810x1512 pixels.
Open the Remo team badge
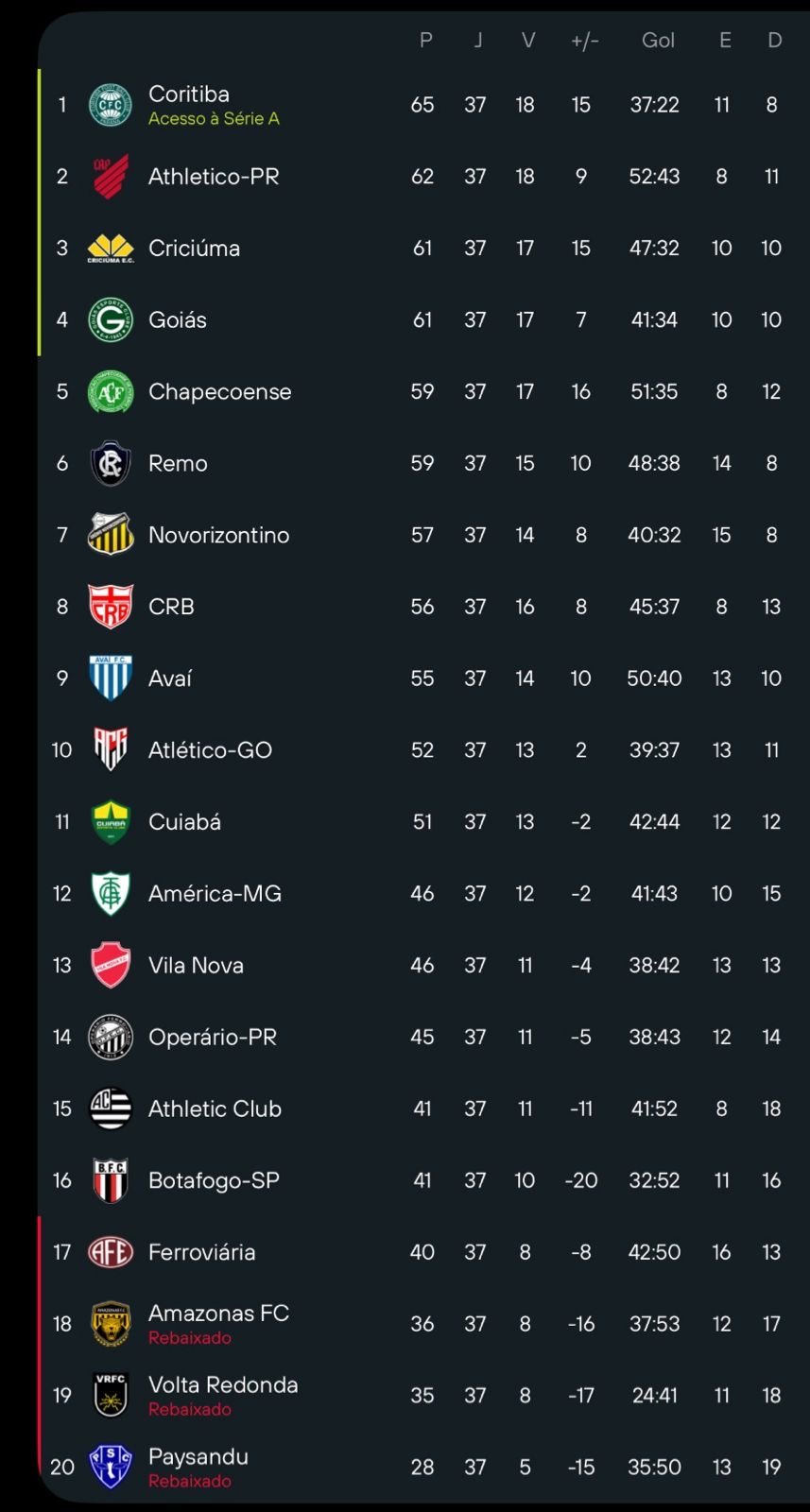point(111,464)
